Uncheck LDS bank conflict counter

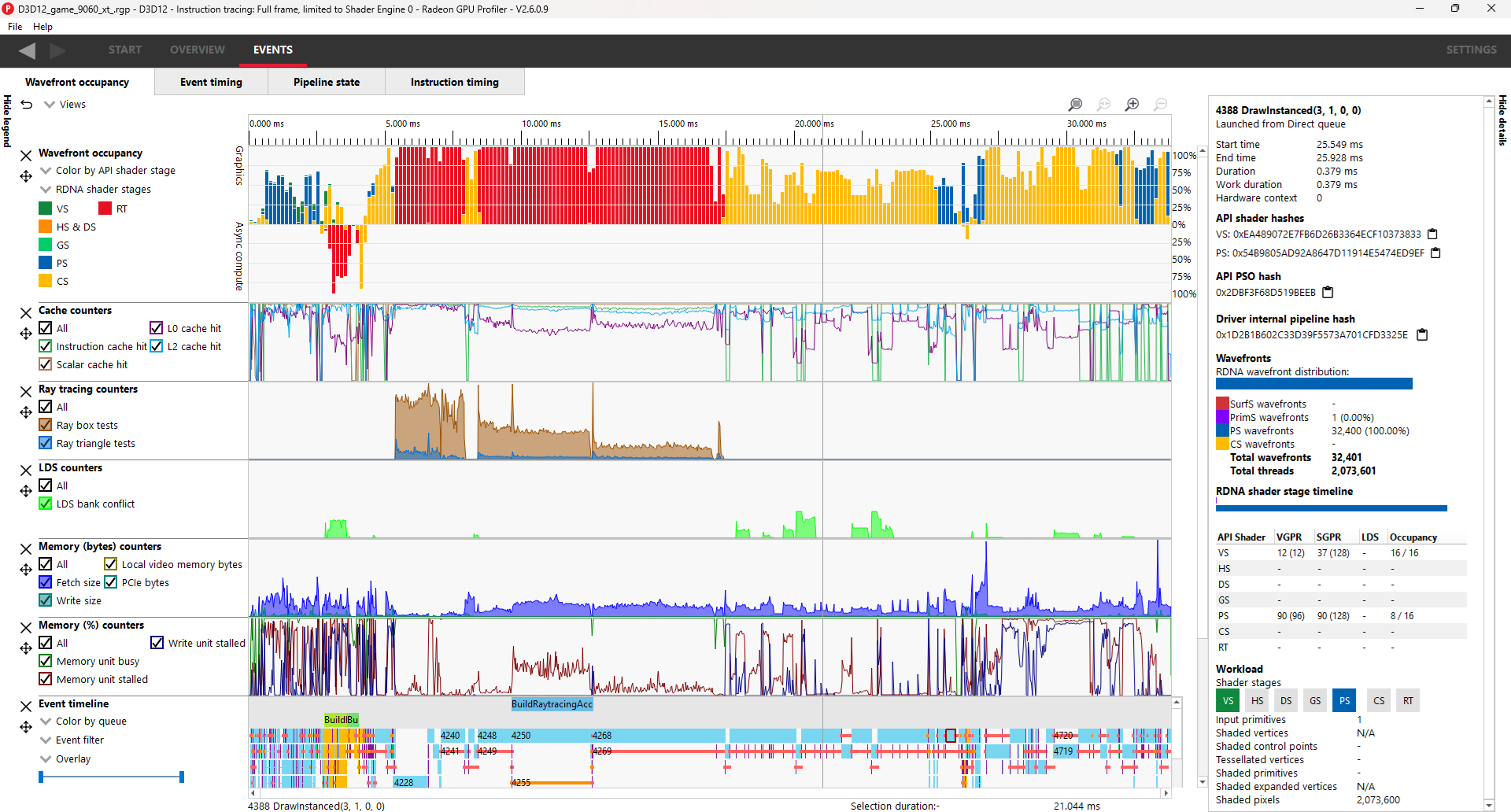point(46,504)
